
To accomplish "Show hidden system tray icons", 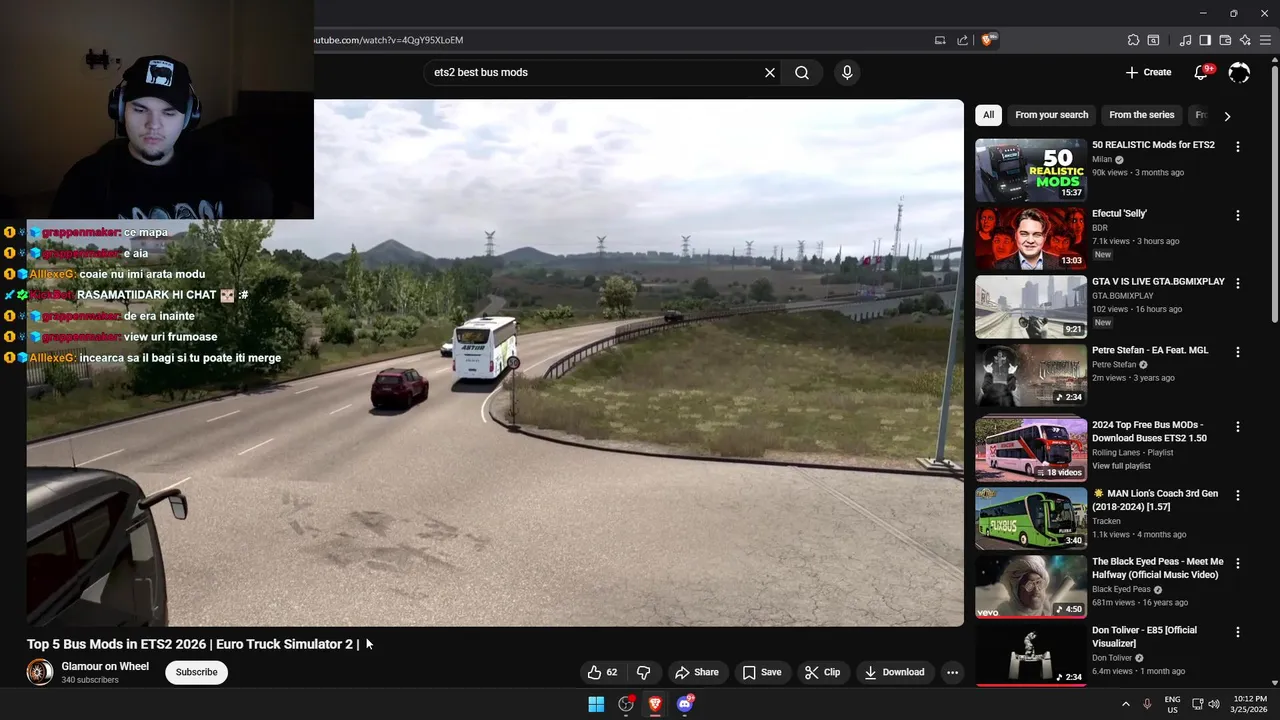I will [1125, 704].
